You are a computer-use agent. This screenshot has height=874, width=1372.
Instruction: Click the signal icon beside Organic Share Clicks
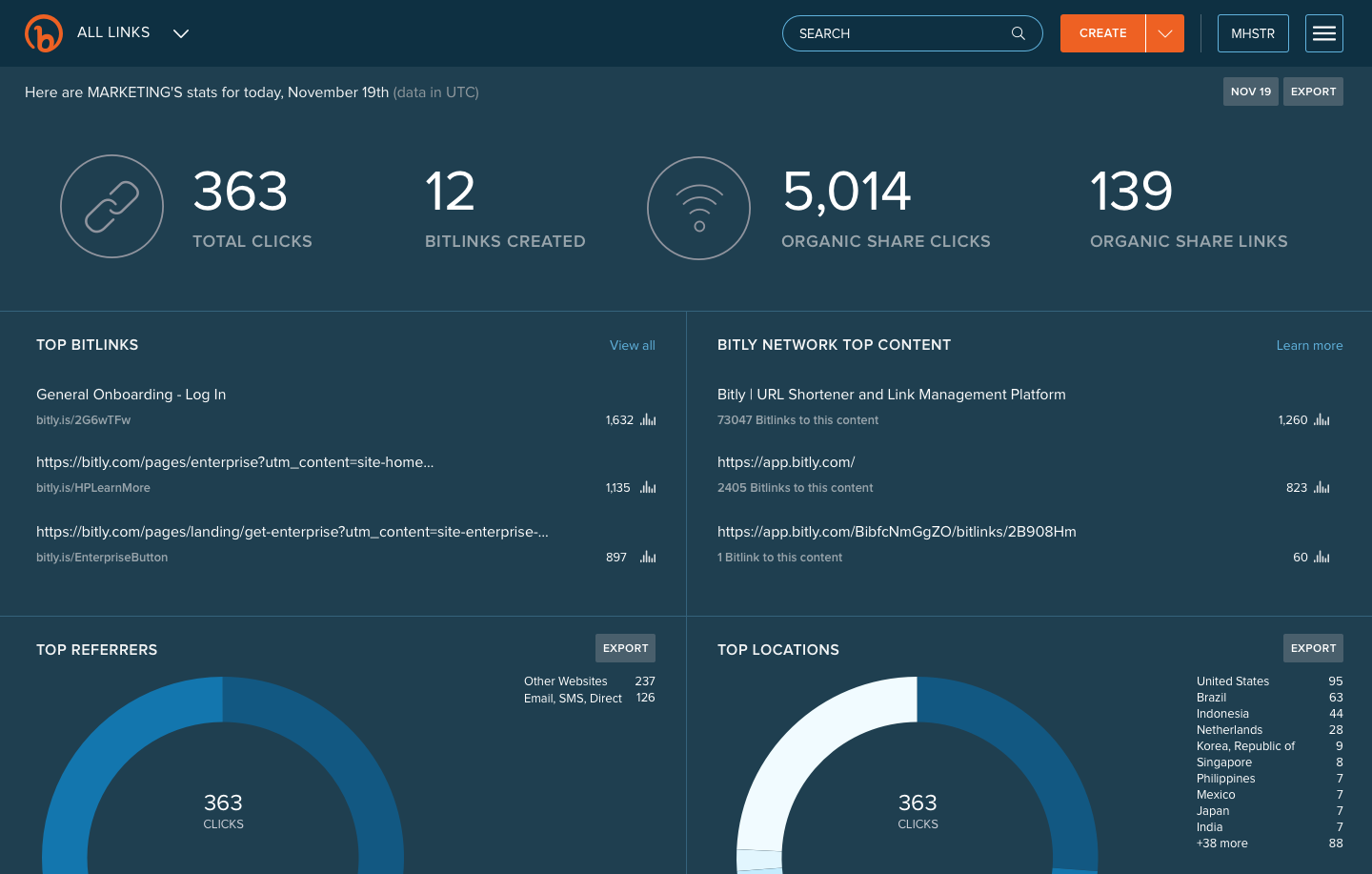(x=698, y=208)
